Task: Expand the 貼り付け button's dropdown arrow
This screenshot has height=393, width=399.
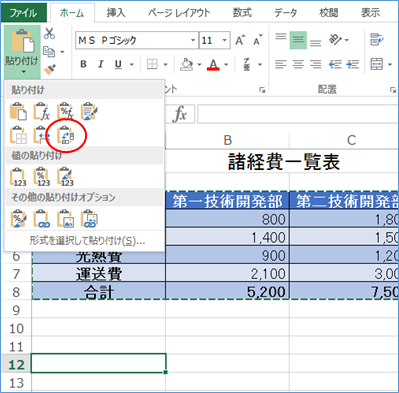Action: click(23, 72)
